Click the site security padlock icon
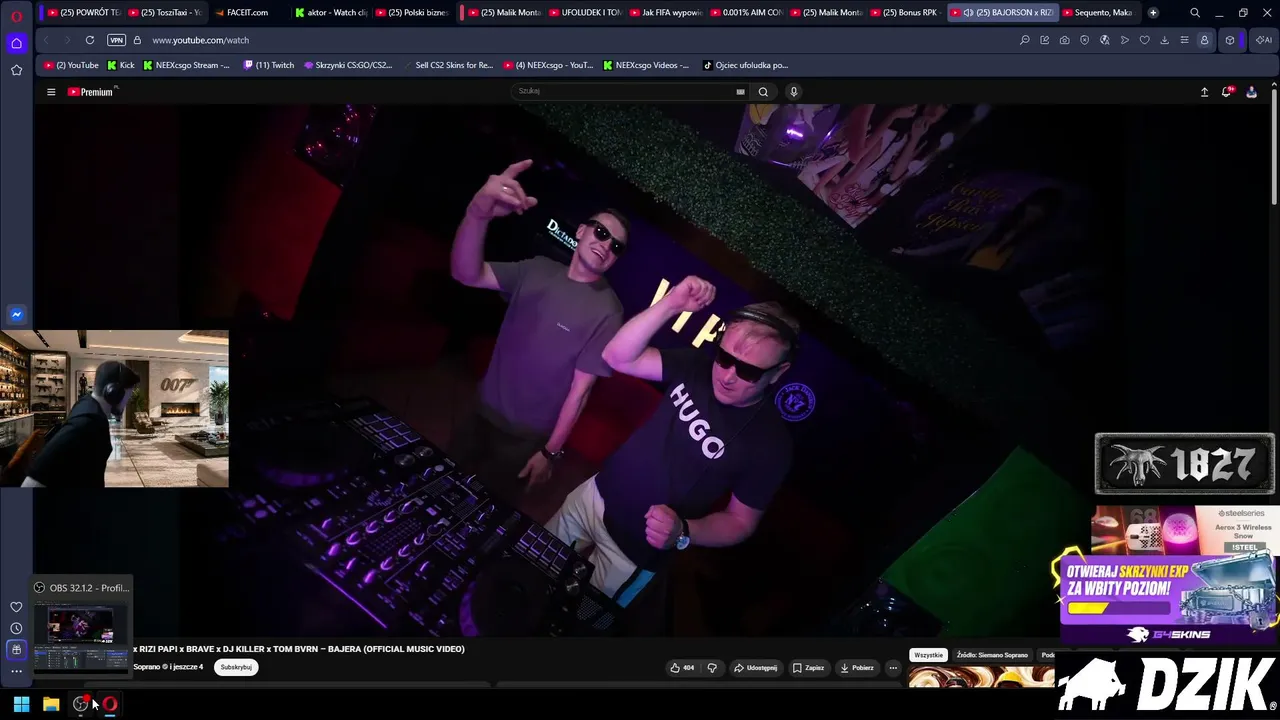The image size is (1280, 720). coord(137,40)
